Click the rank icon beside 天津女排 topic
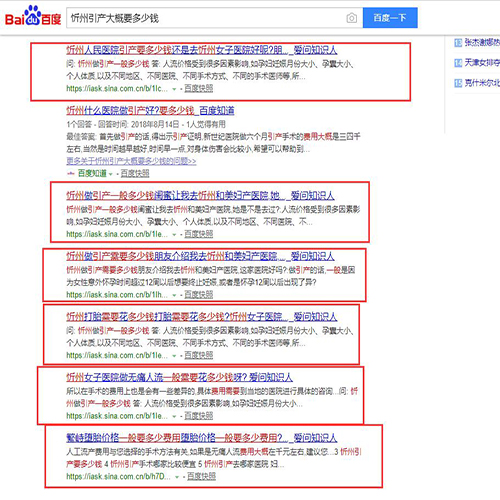 (x=458, y=63)
